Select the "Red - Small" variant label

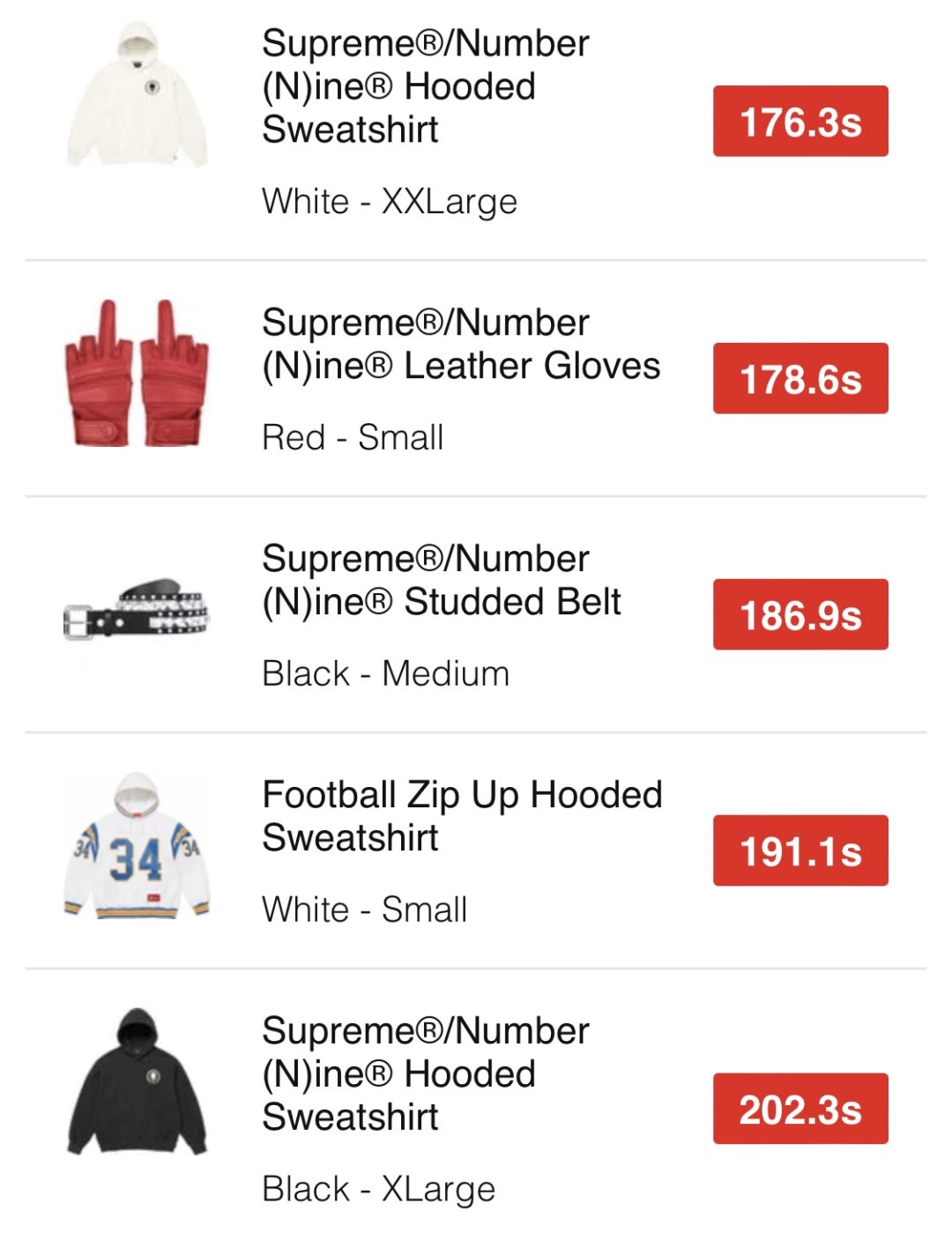tap(353, 438)
